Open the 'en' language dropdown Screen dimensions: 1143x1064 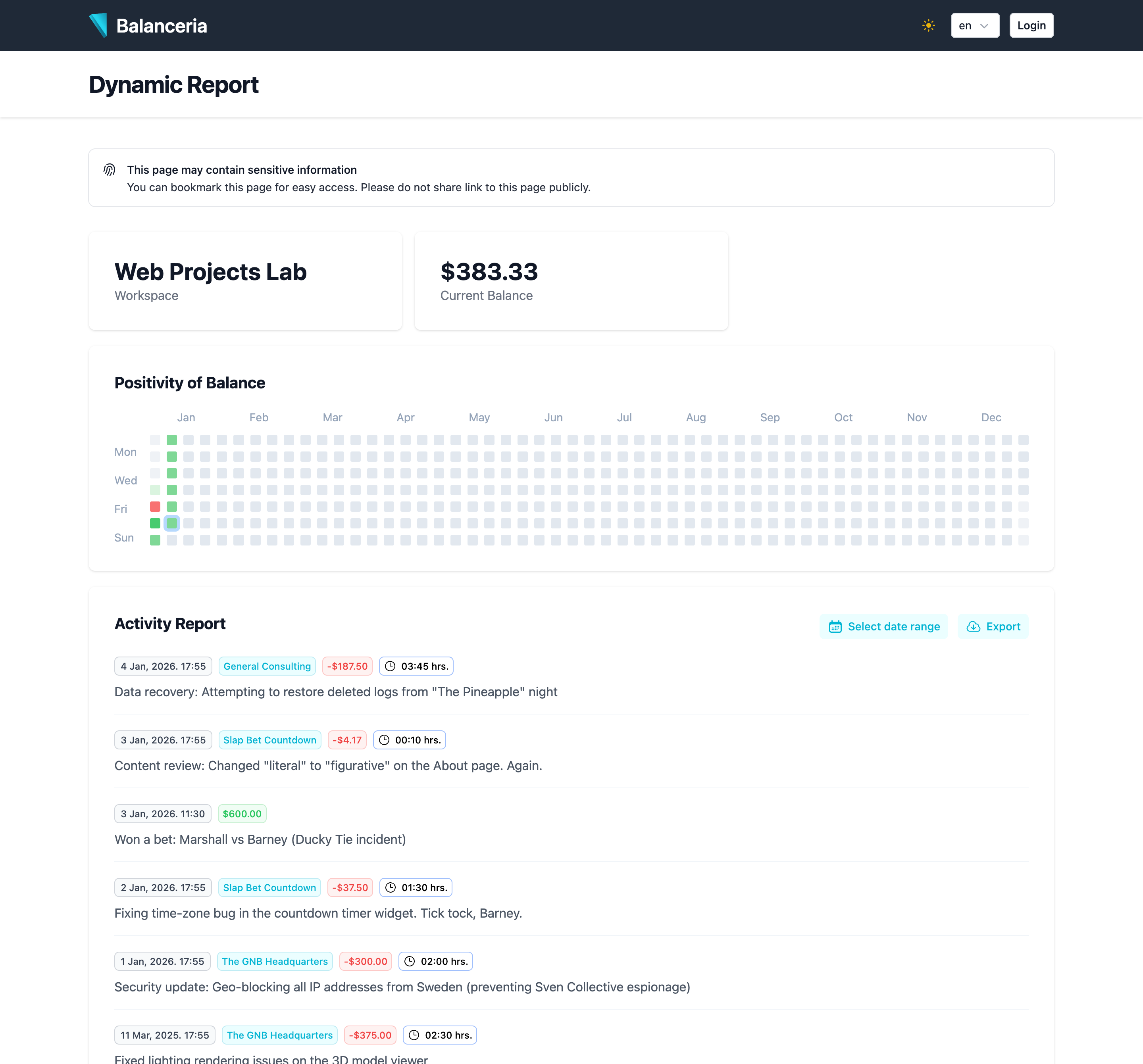(x=975, y=25)
